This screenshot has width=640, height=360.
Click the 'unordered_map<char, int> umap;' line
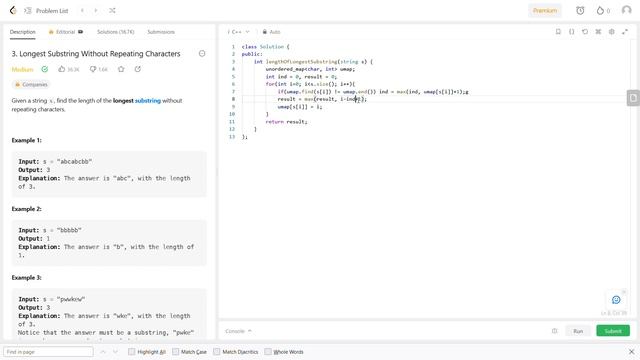click(310, 69)
